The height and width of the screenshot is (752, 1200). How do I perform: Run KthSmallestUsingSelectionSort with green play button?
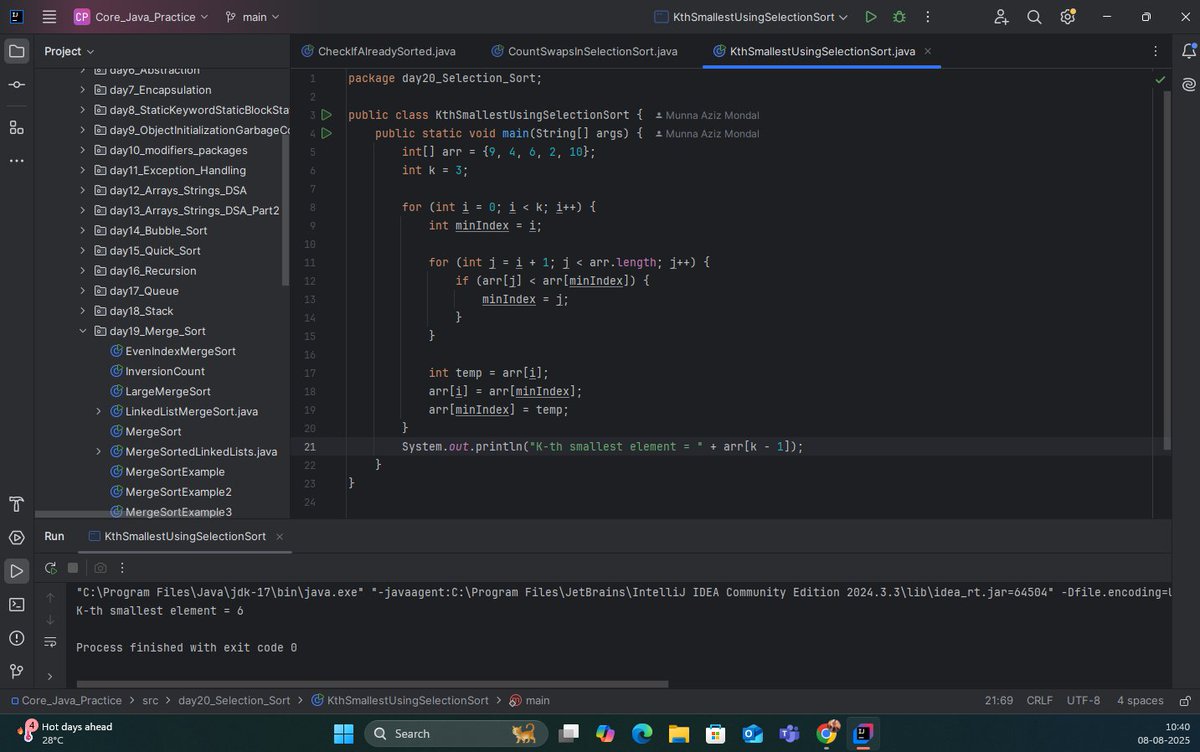(871, 17)
